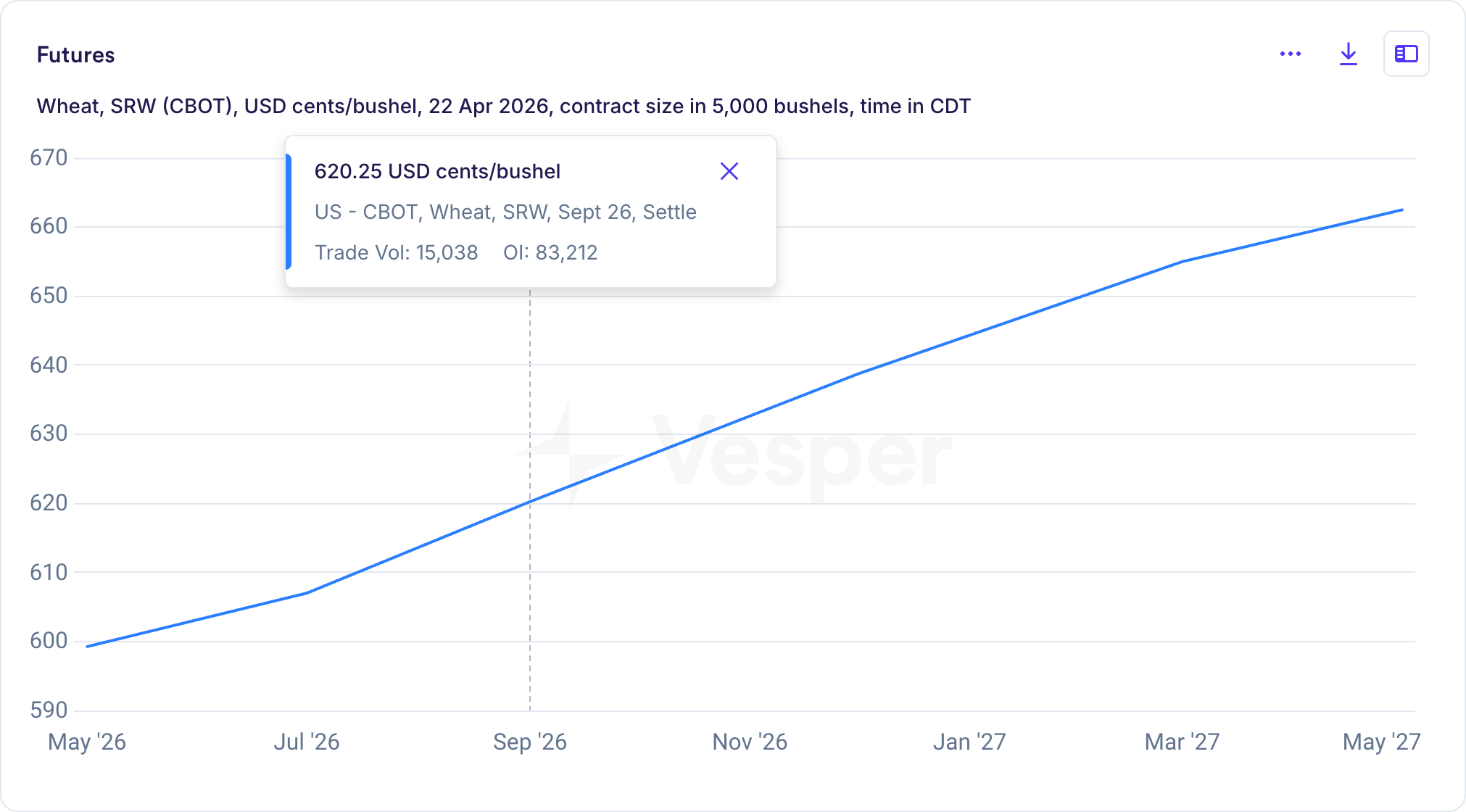This screenshot has height=812, width=1466.
Task: Click the 590 y-axis label
Action: (x=49, y=710)
